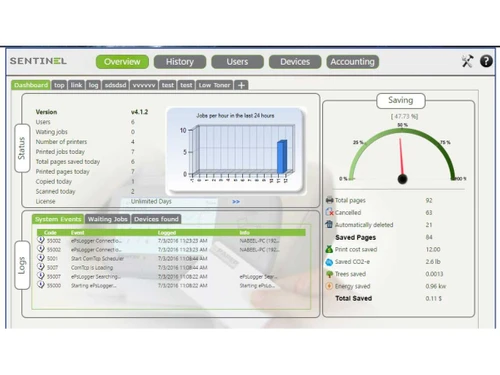
Task: Click event icon for 5007 ComTcp is Loading
Action: click(41, 267)
